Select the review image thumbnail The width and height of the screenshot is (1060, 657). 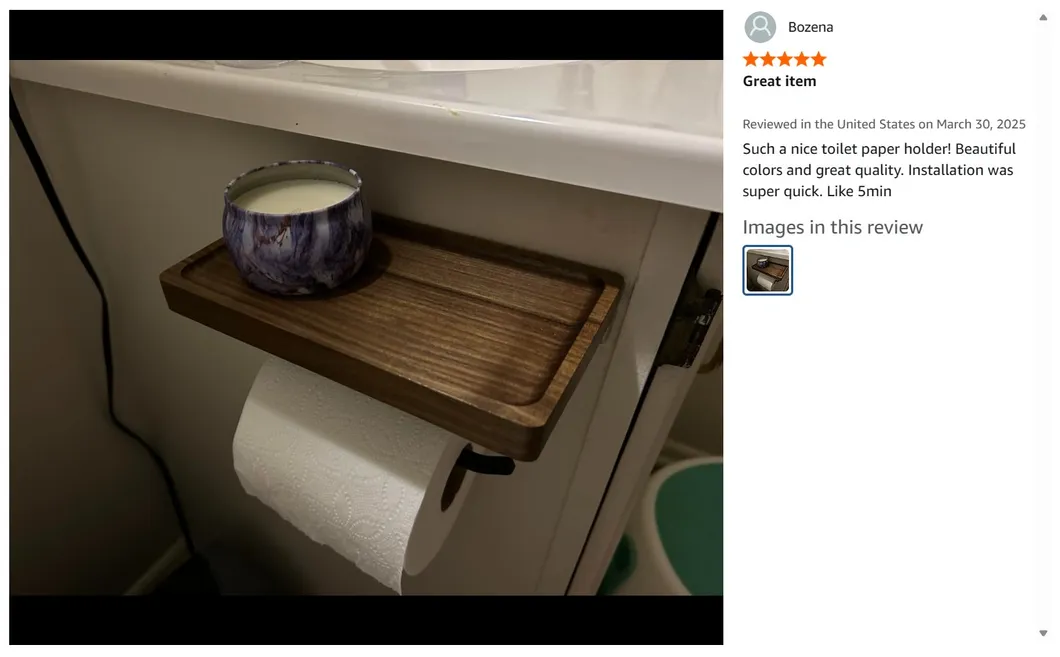coord(767,270)
